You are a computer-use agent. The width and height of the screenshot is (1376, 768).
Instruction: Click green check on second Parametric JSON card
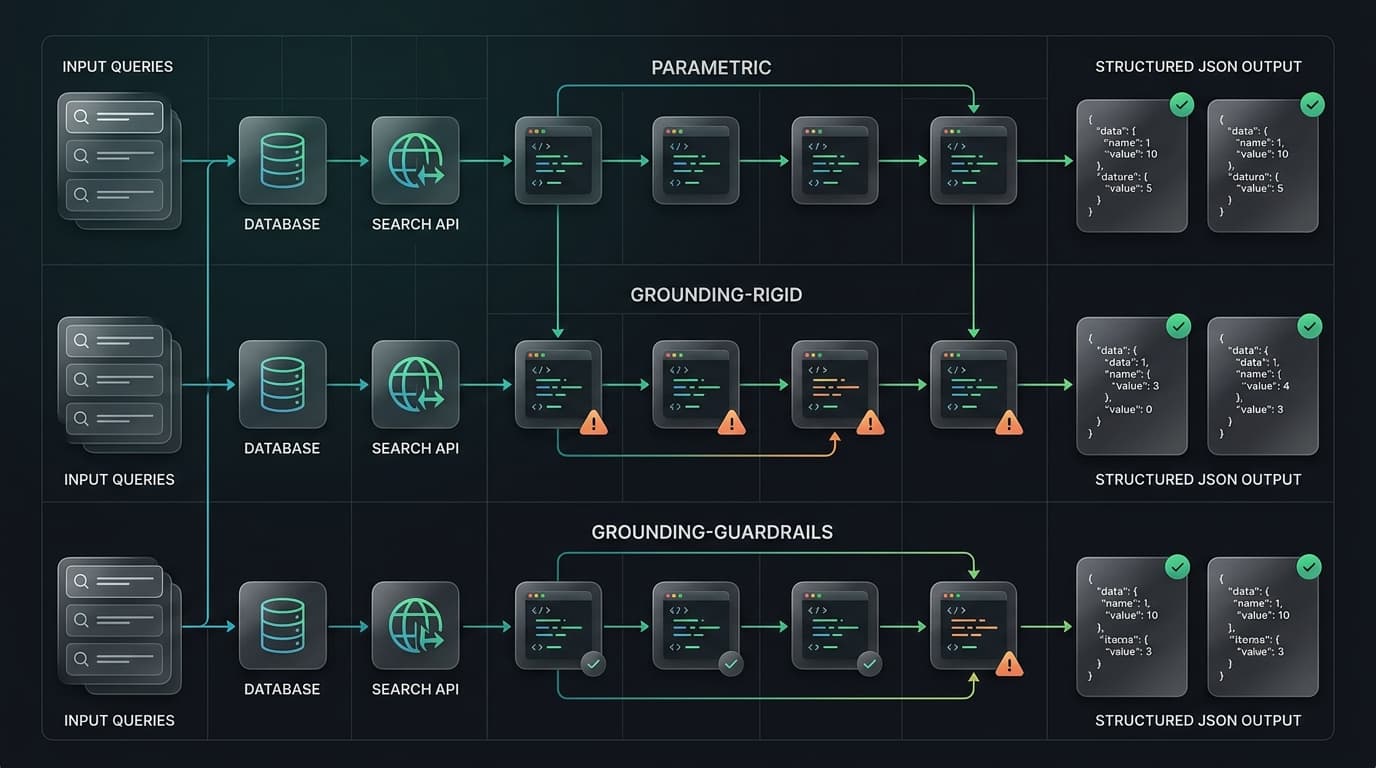click(x=1313, y=104)
